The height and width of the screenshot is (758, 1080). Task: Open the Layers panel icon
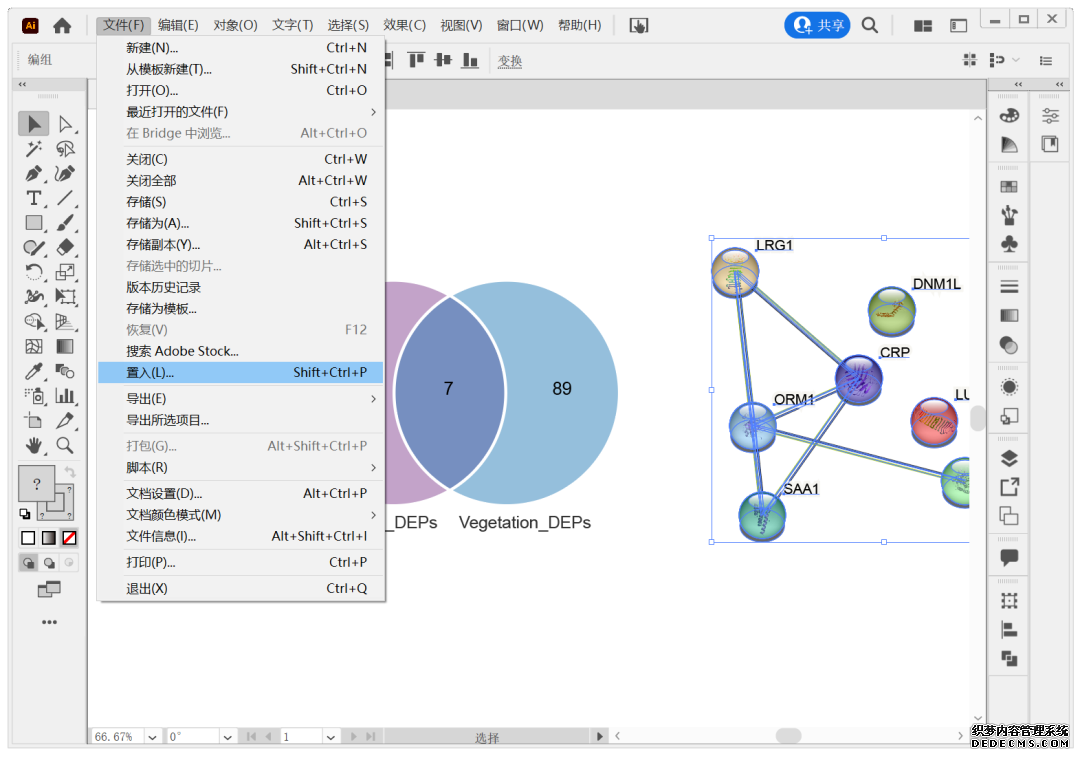click(1009, 459)
